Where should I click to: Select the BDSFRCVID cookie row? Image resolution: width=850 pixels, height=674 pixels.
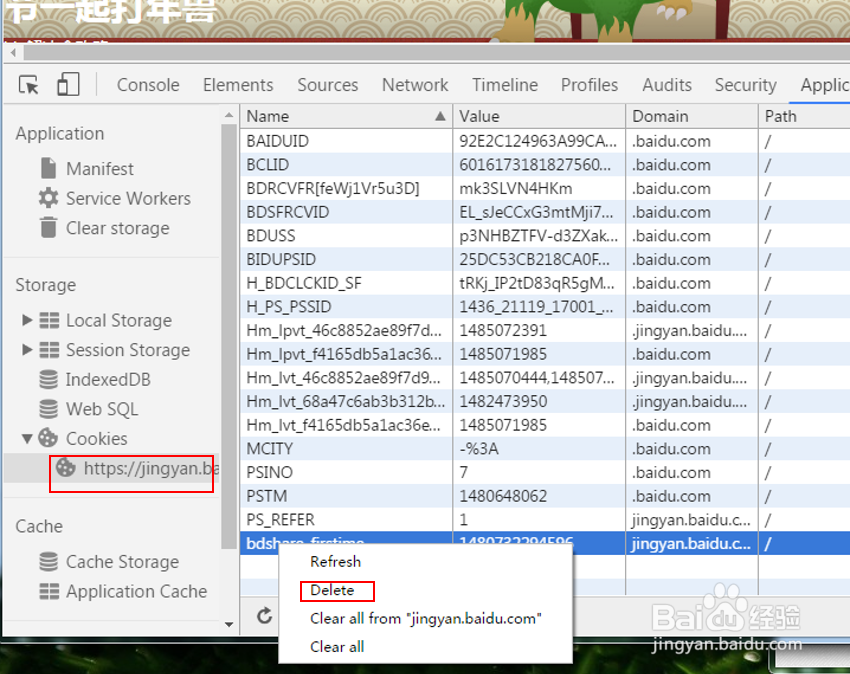pos(545,212)
